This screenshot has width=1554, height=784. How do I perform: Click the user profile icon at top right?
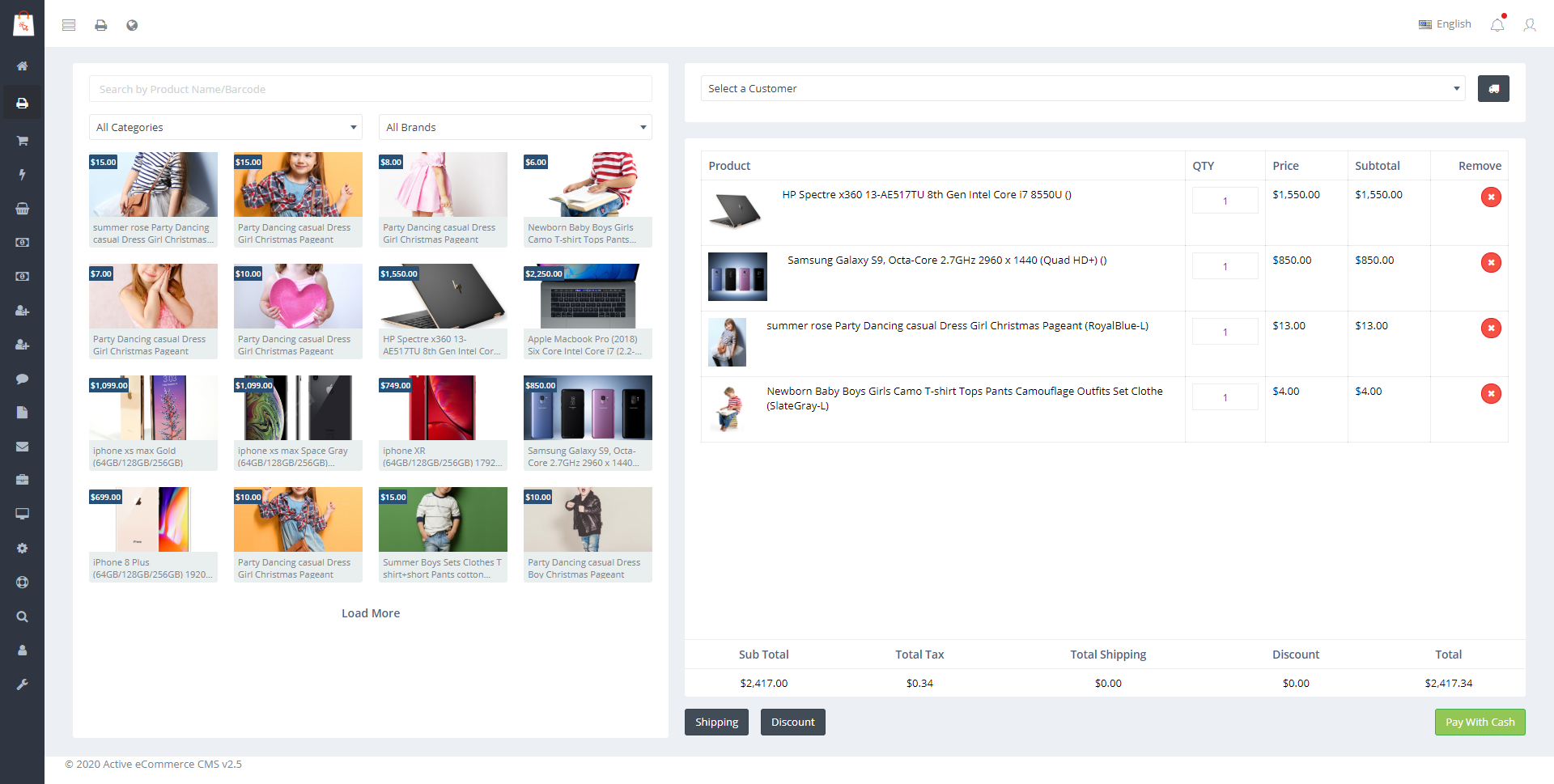[1529, 25]
